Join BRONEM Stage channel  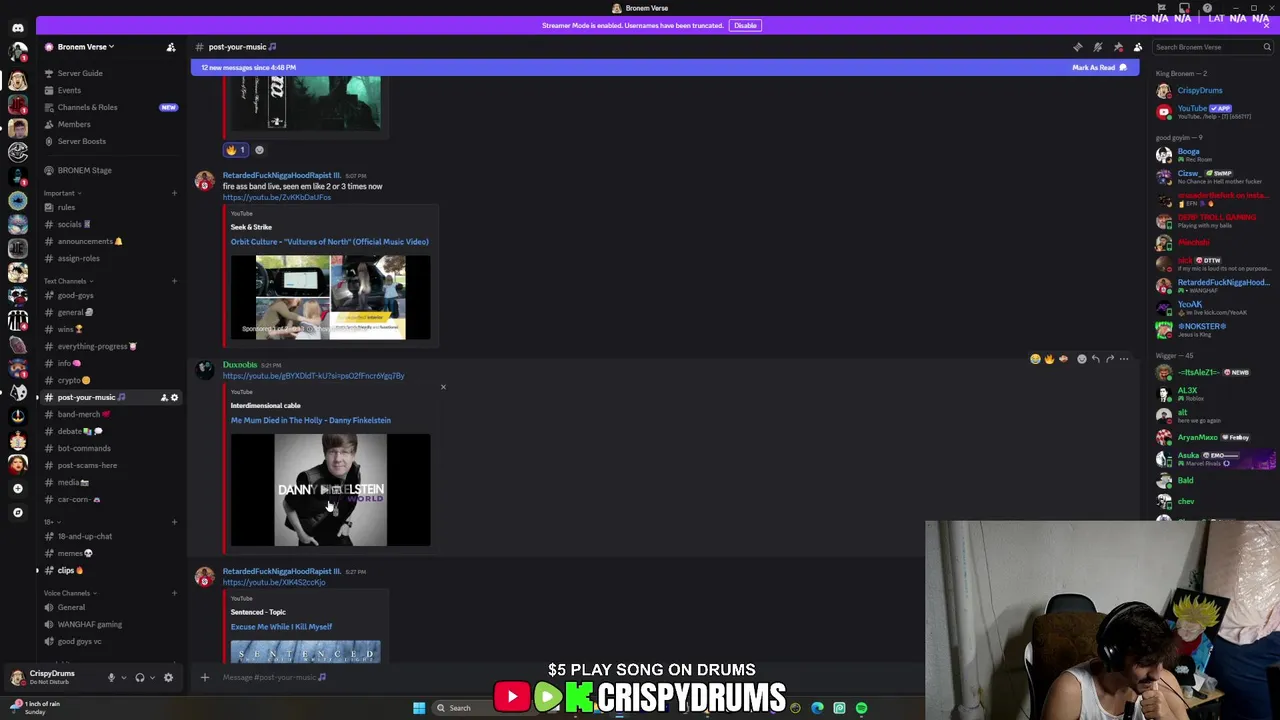click(84, 170)
